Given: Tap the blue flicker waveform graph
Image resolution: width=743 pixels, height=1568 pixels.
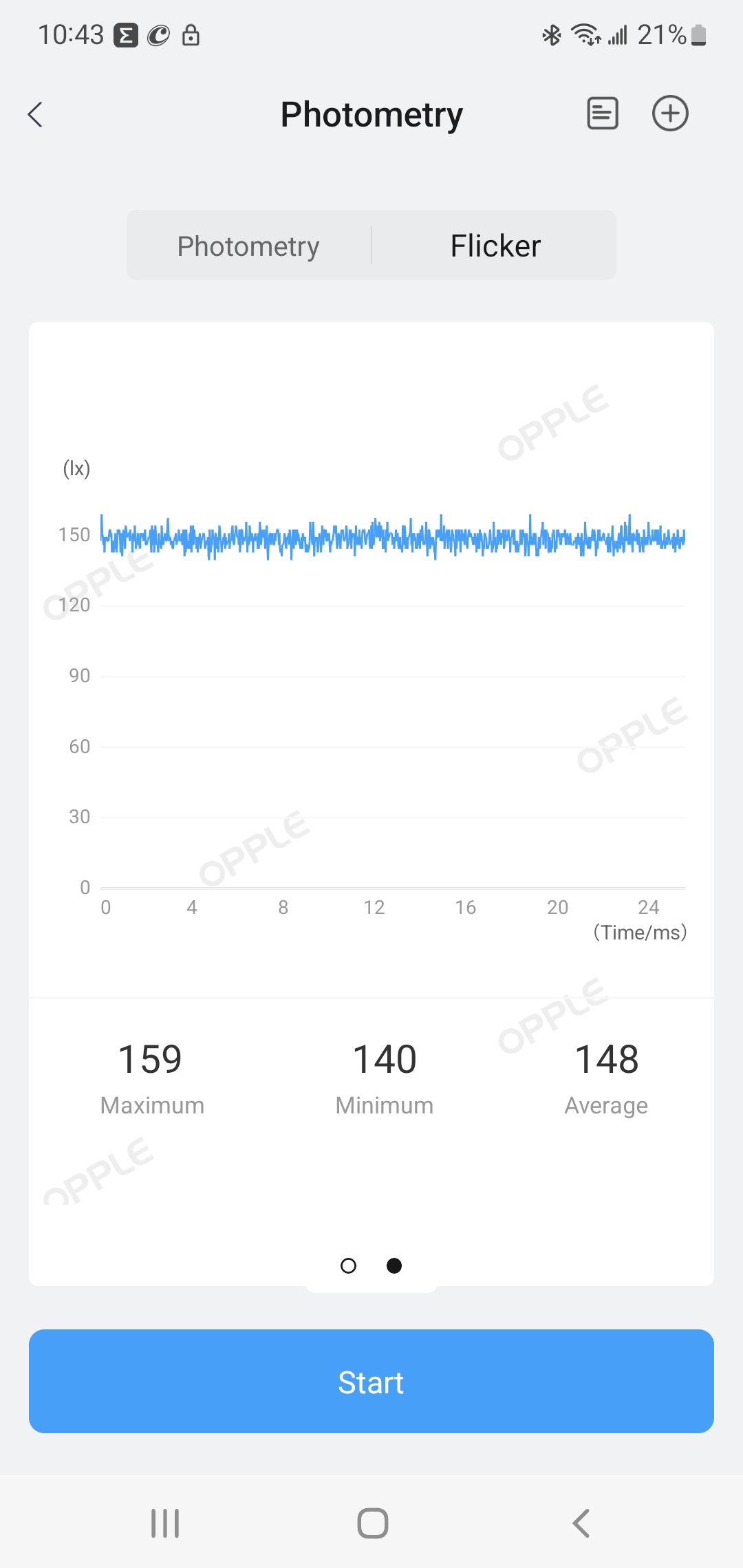Looking at the screenshot, I should pyautogui.click(x=392, y=538).
